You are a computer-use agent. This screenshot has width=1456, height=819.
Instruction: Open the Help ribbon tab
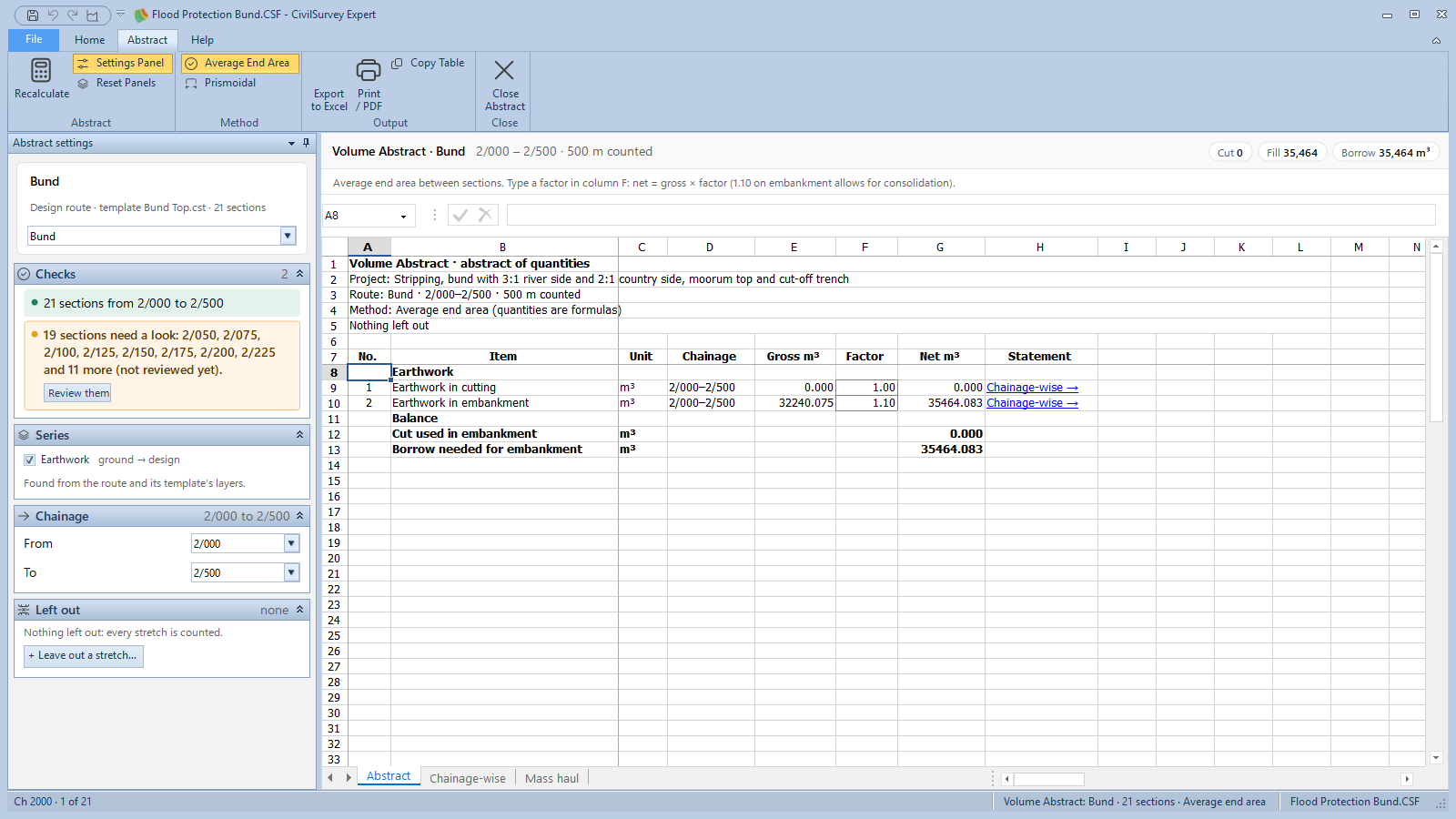(202, 40)
